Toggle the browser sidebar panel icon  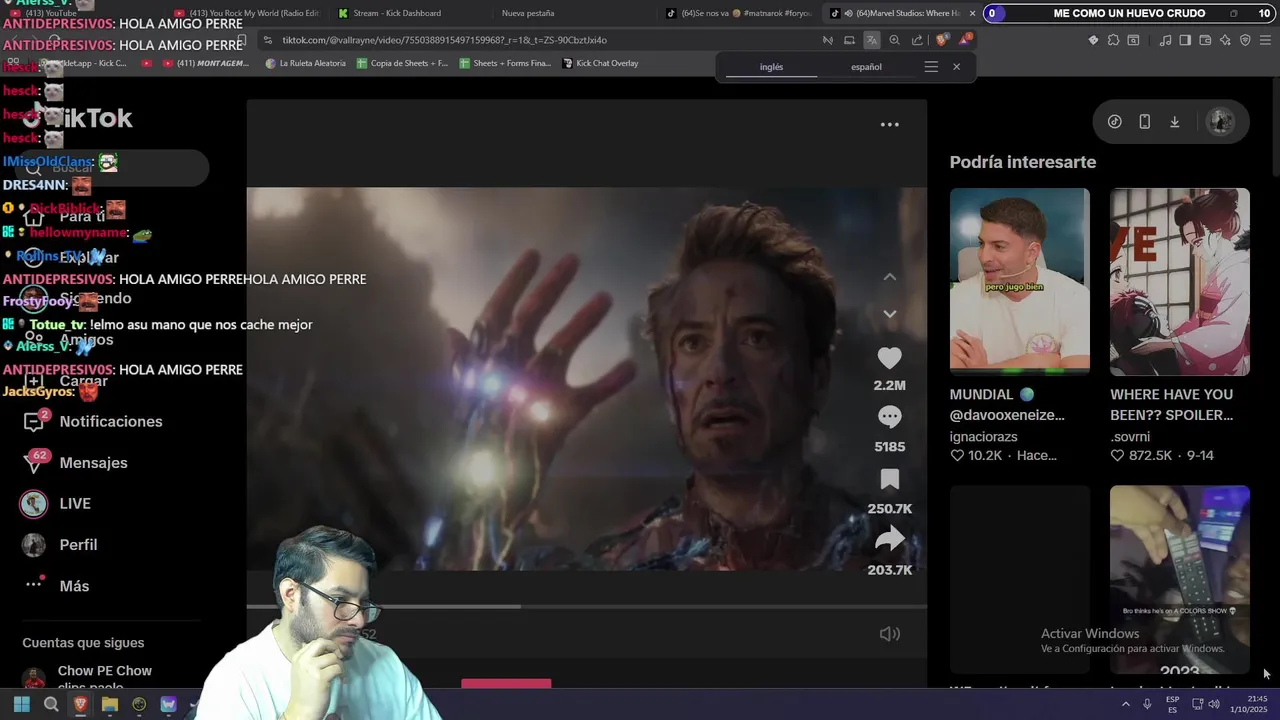[x=1185, y=40]
